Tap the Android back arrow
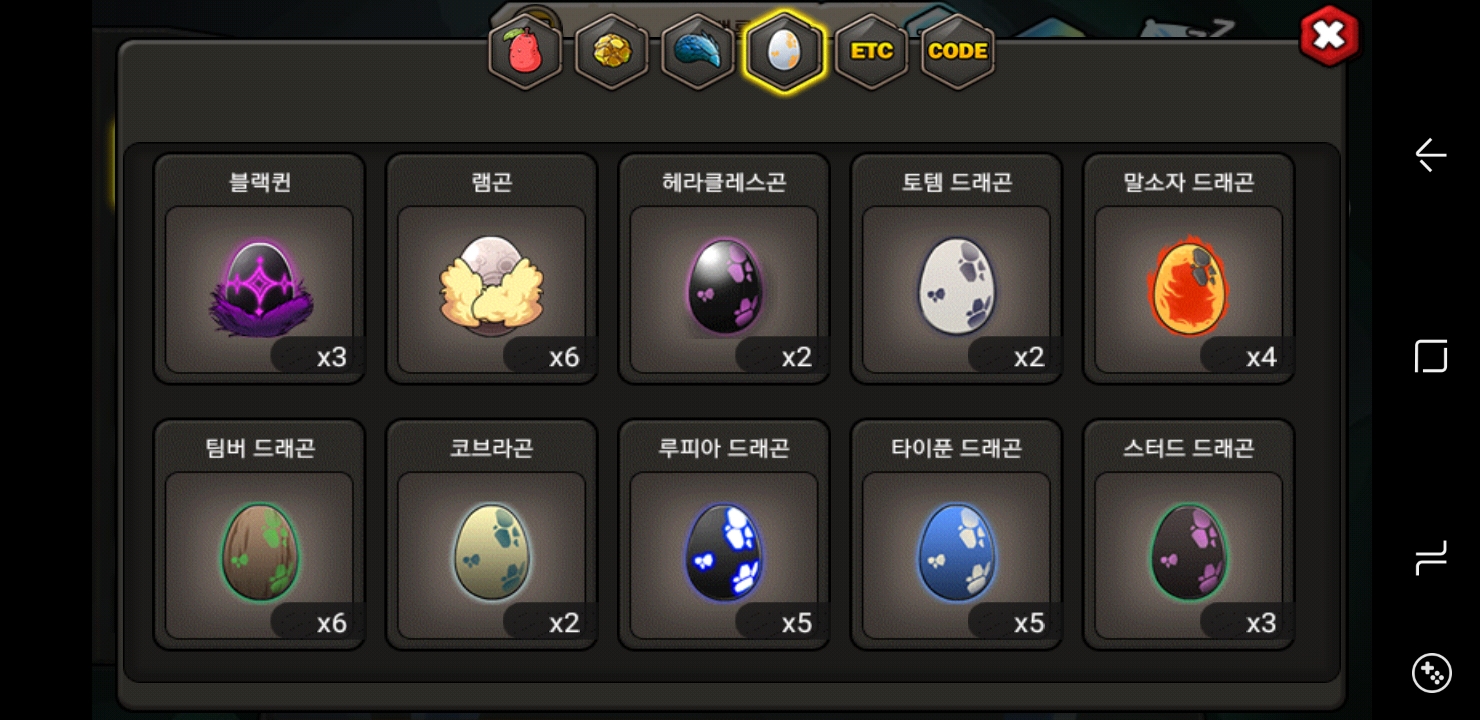The width and height of the screenshot is (1480, 720). coord(1431,155)
